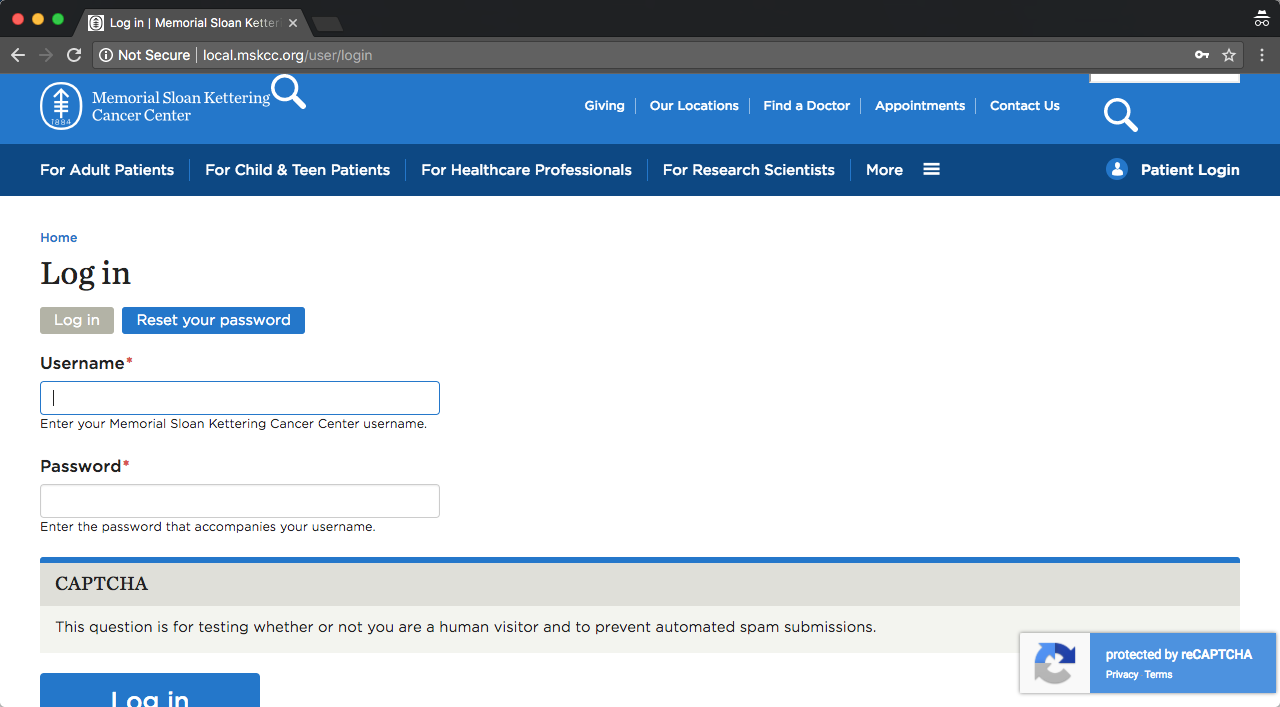The image size is (1280, 707).
Task: Click the Home breadcrumb link
Action: (x=59, y=238)
